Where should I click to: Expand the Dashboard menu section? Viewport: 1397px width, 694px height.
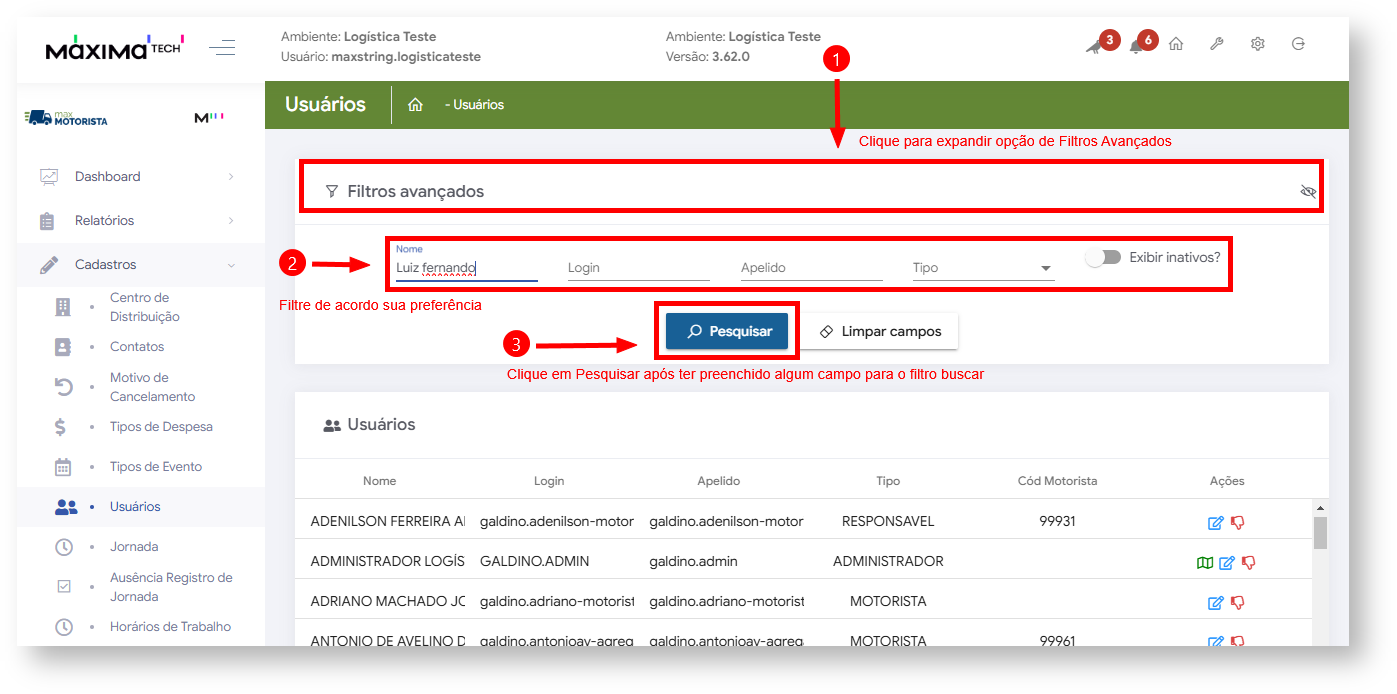click(140, 177)
